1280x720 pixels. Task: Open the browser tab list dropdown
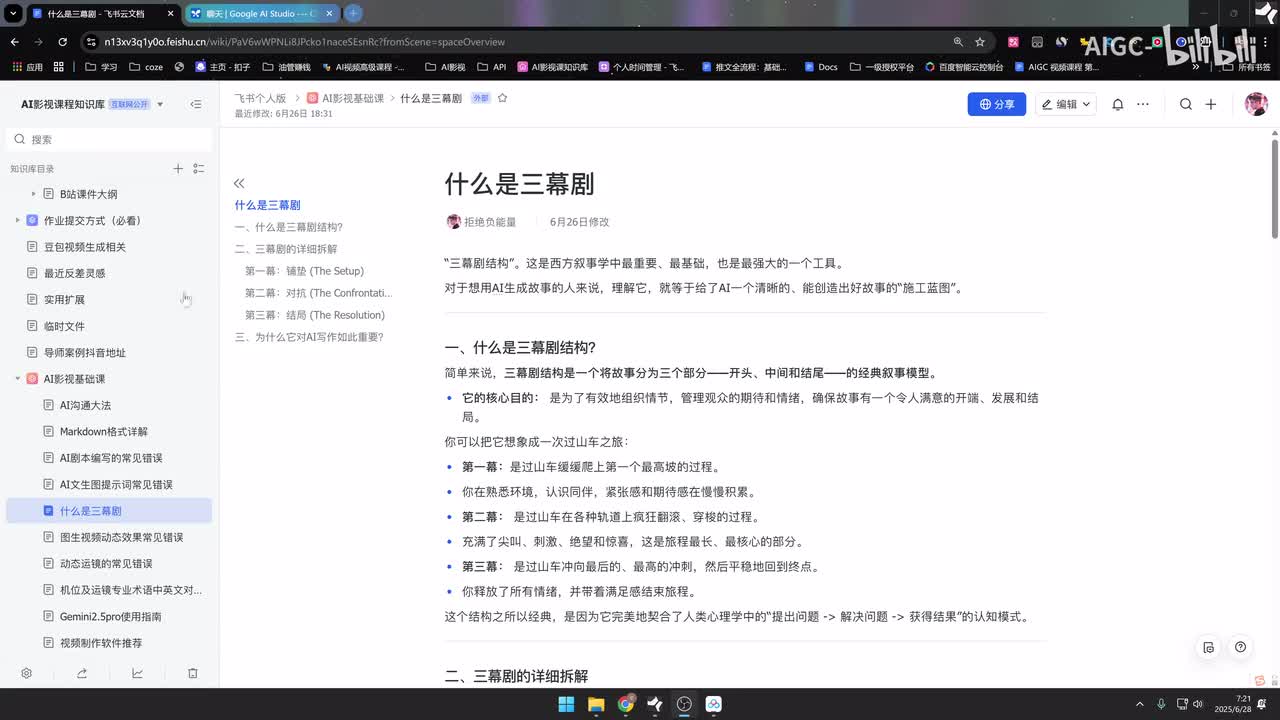click(13, 13)
